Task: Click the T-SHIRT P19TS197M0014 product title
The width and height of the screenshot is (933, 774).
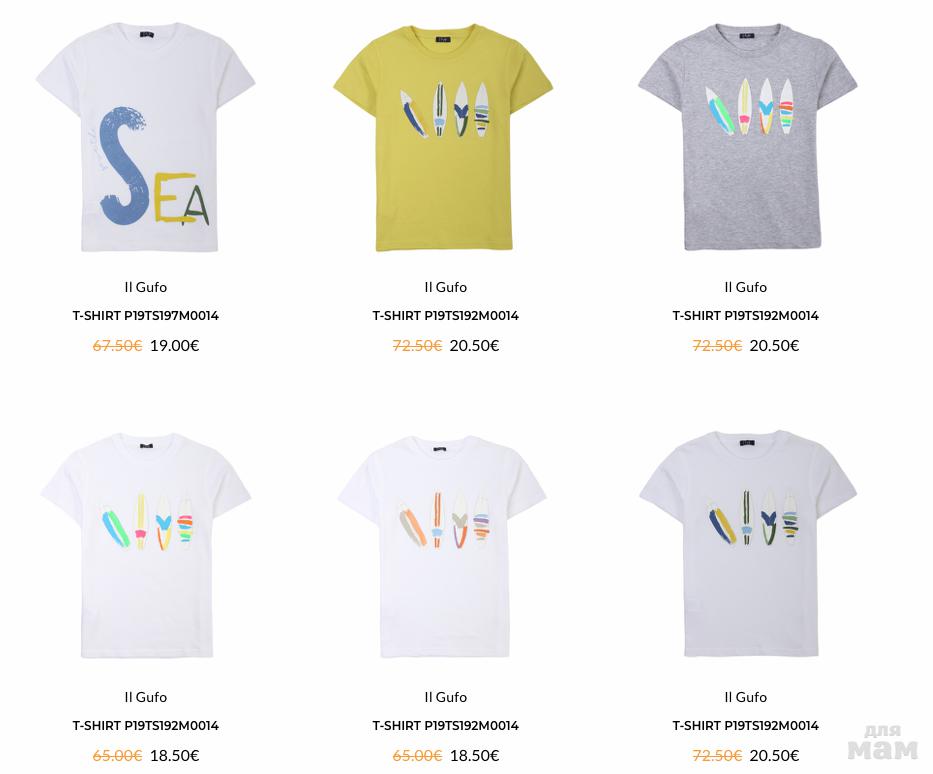Action: click(x=146, y=316)
